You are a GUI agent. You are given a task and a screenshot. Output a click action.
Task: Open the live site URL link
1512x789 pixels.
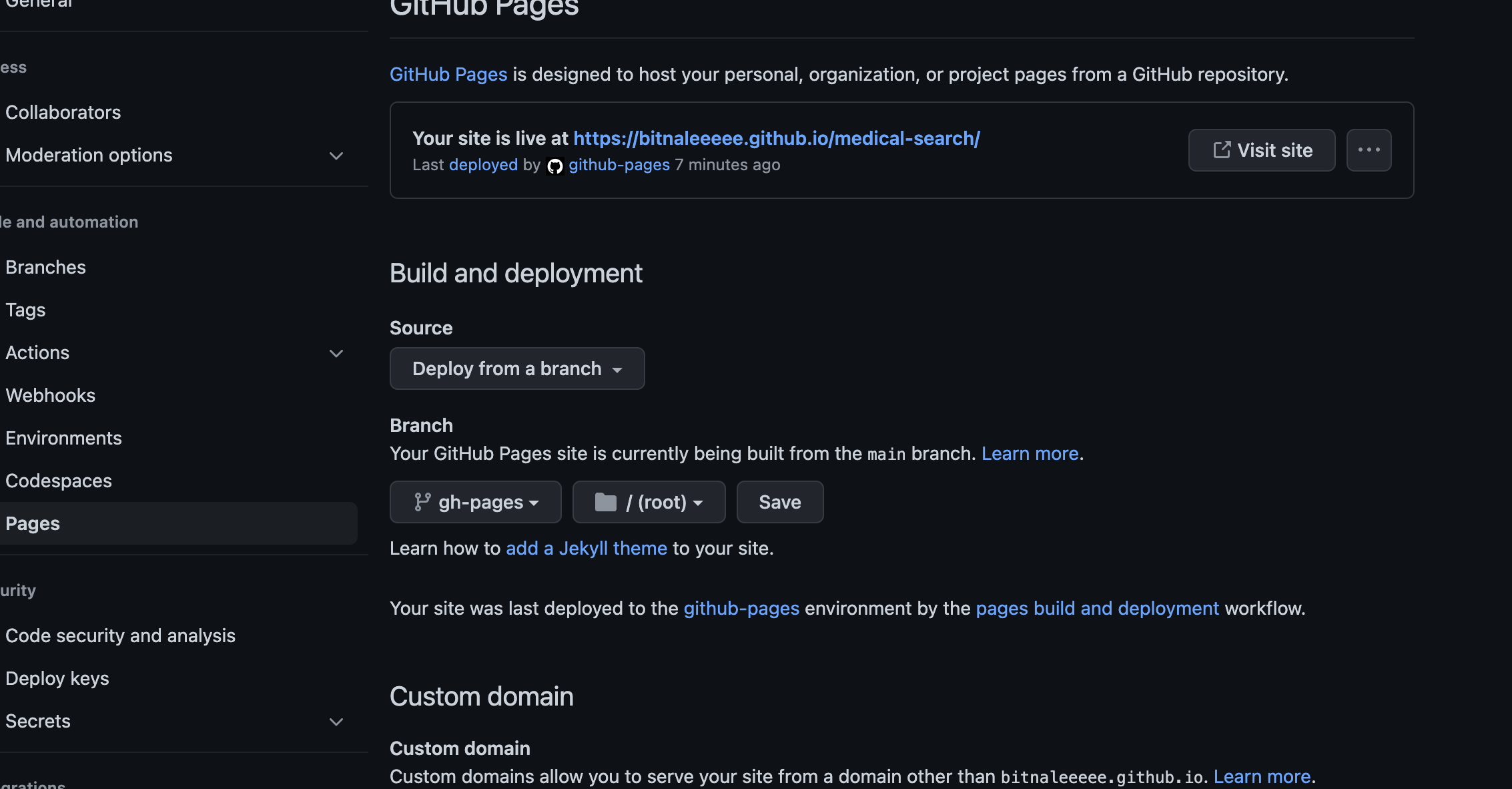777,138
